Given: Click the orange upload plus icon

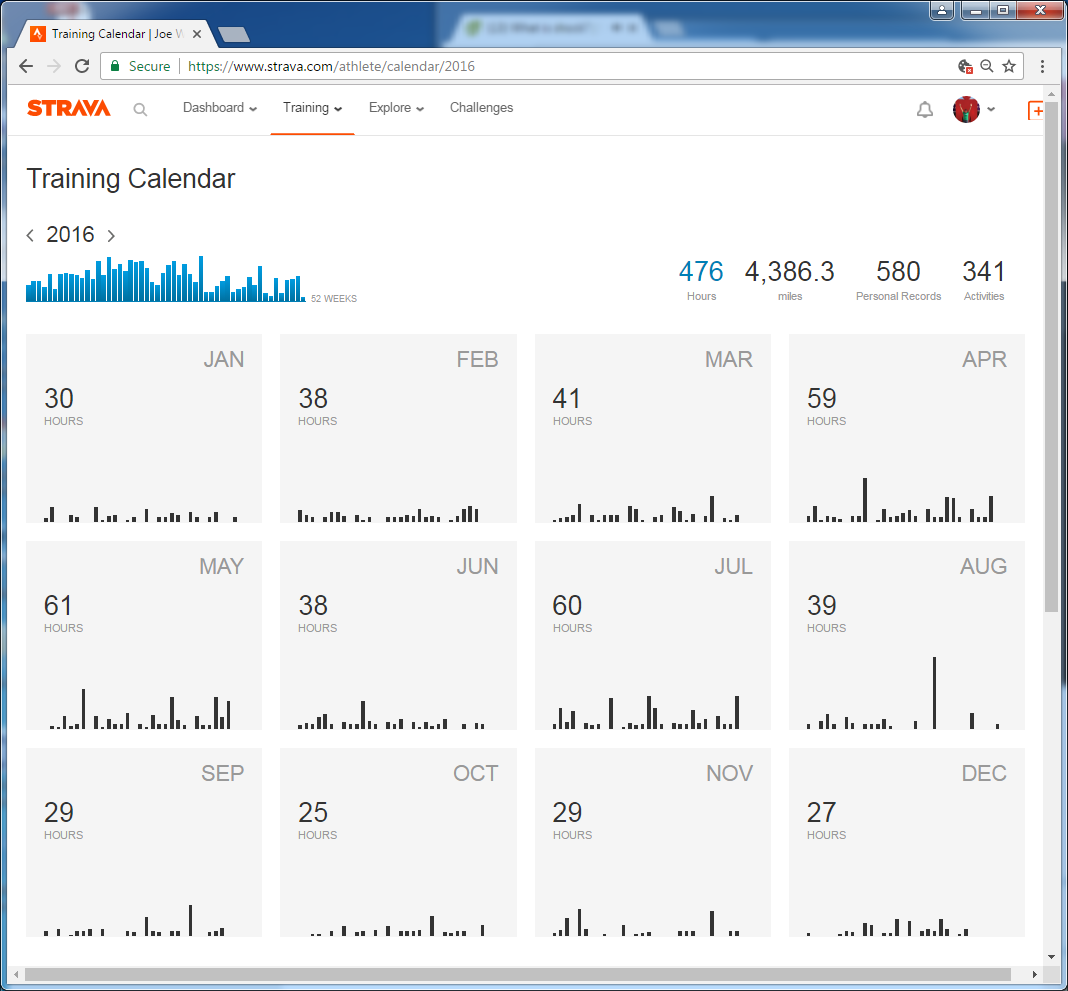Looking at the screenshot, I should 1036,110.
